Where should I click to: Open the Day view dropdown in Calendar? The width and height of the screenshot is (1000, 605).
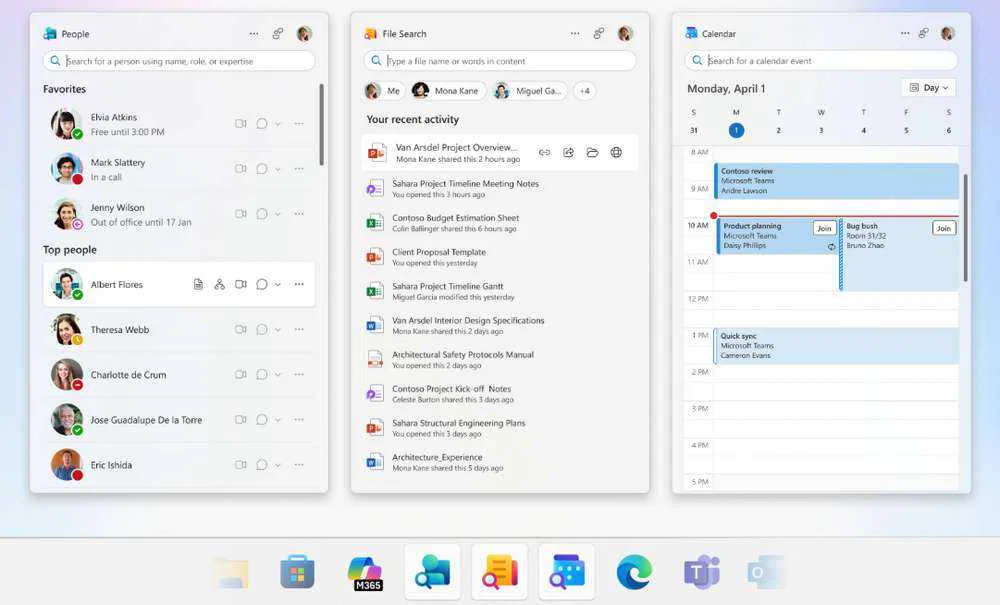tap(928, 88)
